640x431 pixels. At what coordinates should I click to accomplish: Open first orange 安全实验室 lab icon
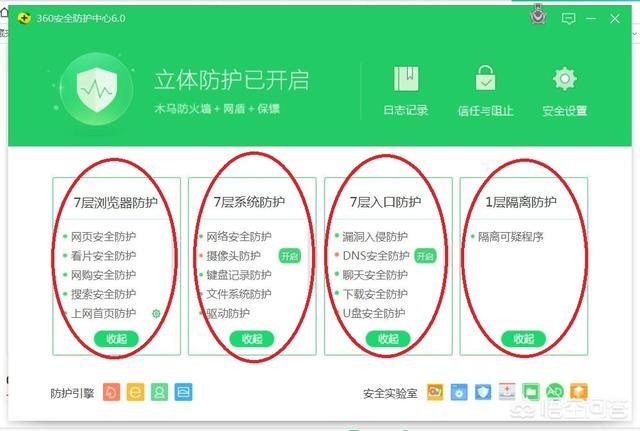click(x=435, y=392)
